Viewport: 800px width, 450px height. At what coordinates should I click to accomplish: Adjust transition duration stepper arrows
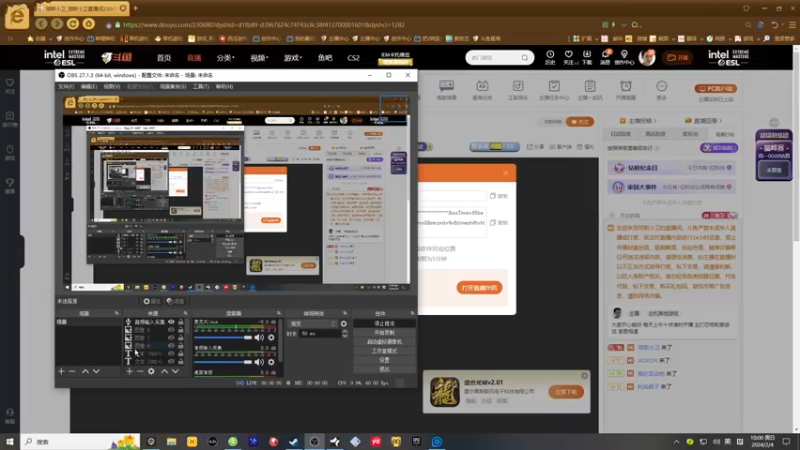tap(345, 333)
